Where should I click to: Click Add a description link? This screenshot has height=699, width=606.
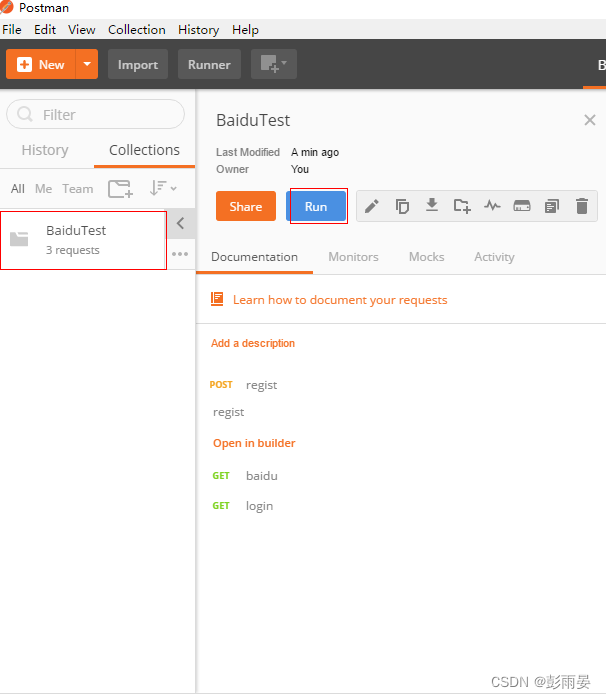point(253,343)
